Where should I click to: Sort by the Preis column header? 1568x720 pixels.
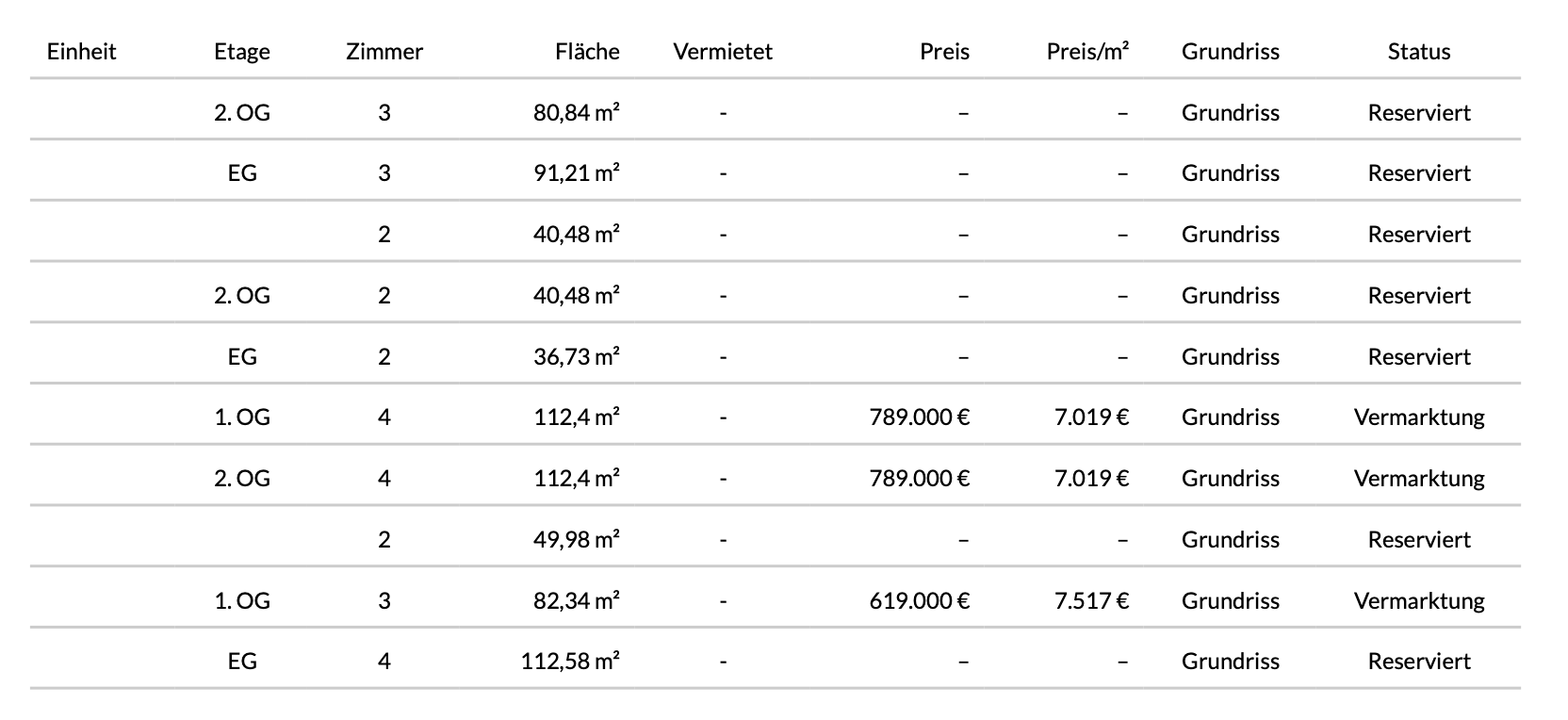tap(944, 52)
